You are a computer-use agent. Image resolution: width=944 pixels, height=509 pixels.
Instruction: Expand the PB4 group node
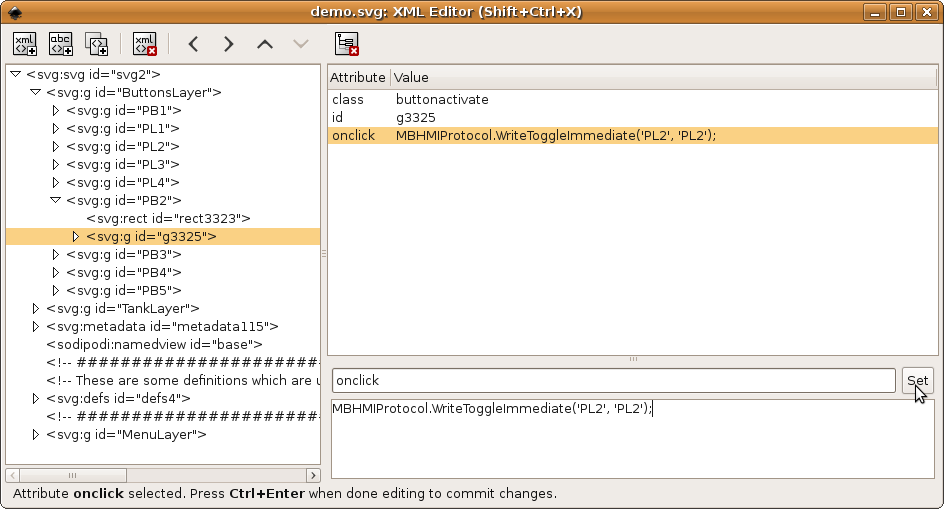[x=55, y=273]
